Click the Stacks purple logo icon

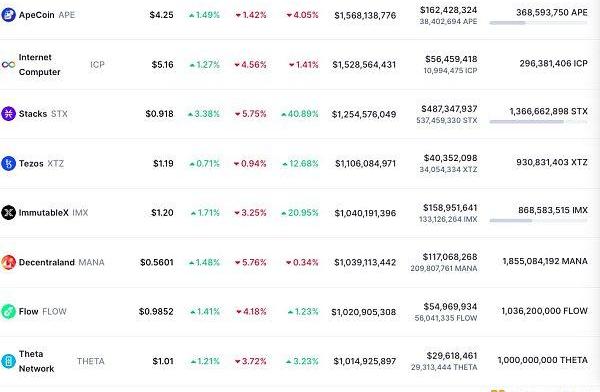pos(8,114)
